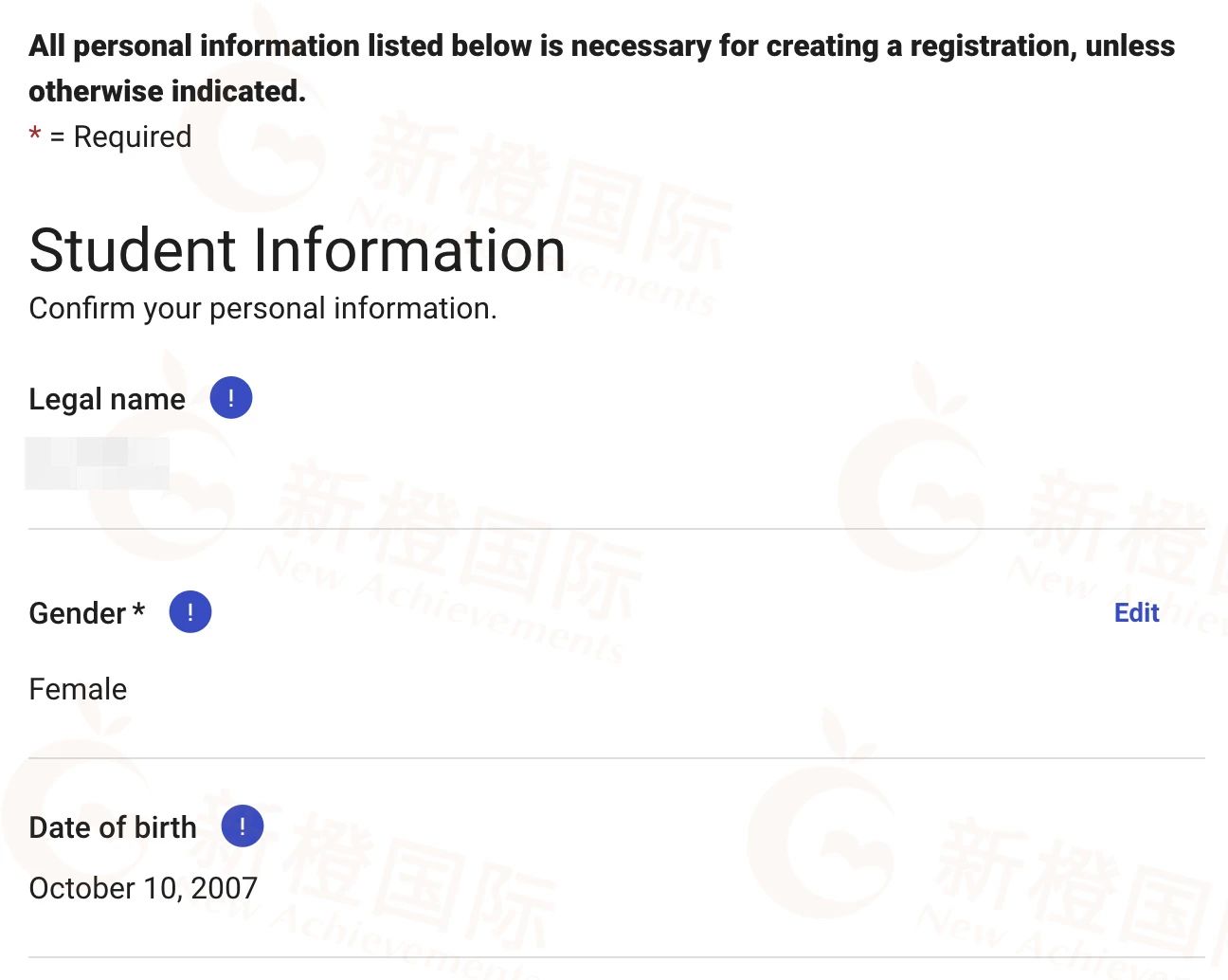Select the October 10, 2007 date text
The image size is (1228, 980).
click(x=143, y=888)
